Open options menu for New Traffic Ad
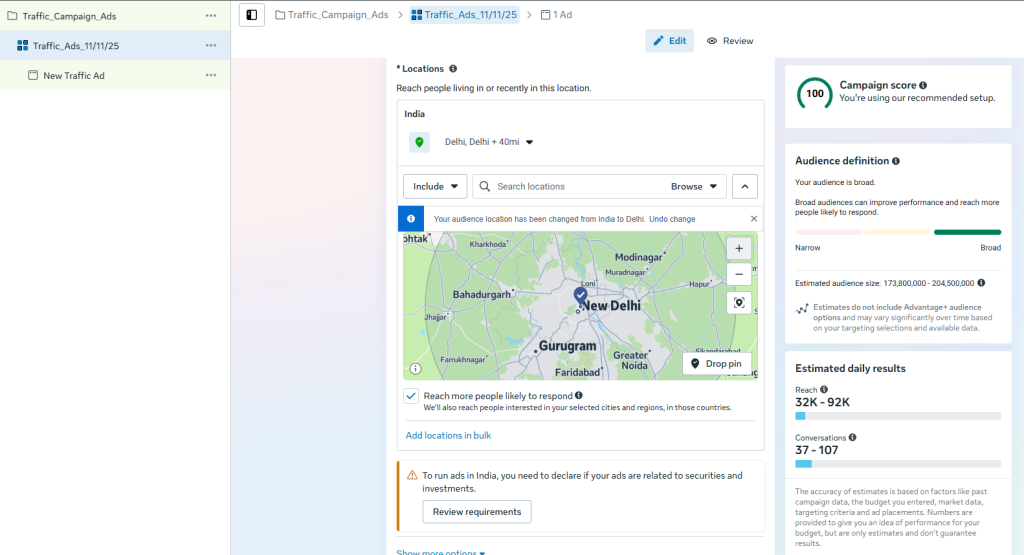The width and height of the screenshot is (1024, 555). 211,75
